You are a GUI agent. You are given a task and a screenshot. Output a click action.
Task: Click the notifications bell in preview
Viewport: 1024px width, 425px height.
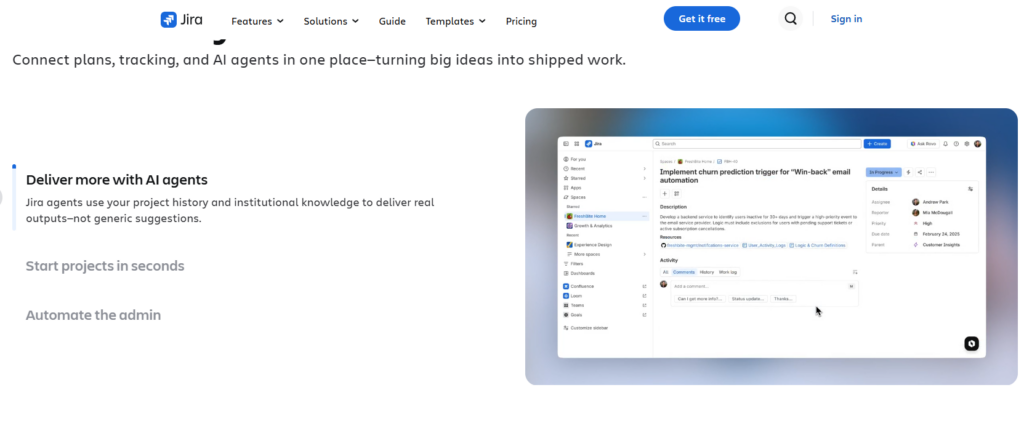pos(946,144)
